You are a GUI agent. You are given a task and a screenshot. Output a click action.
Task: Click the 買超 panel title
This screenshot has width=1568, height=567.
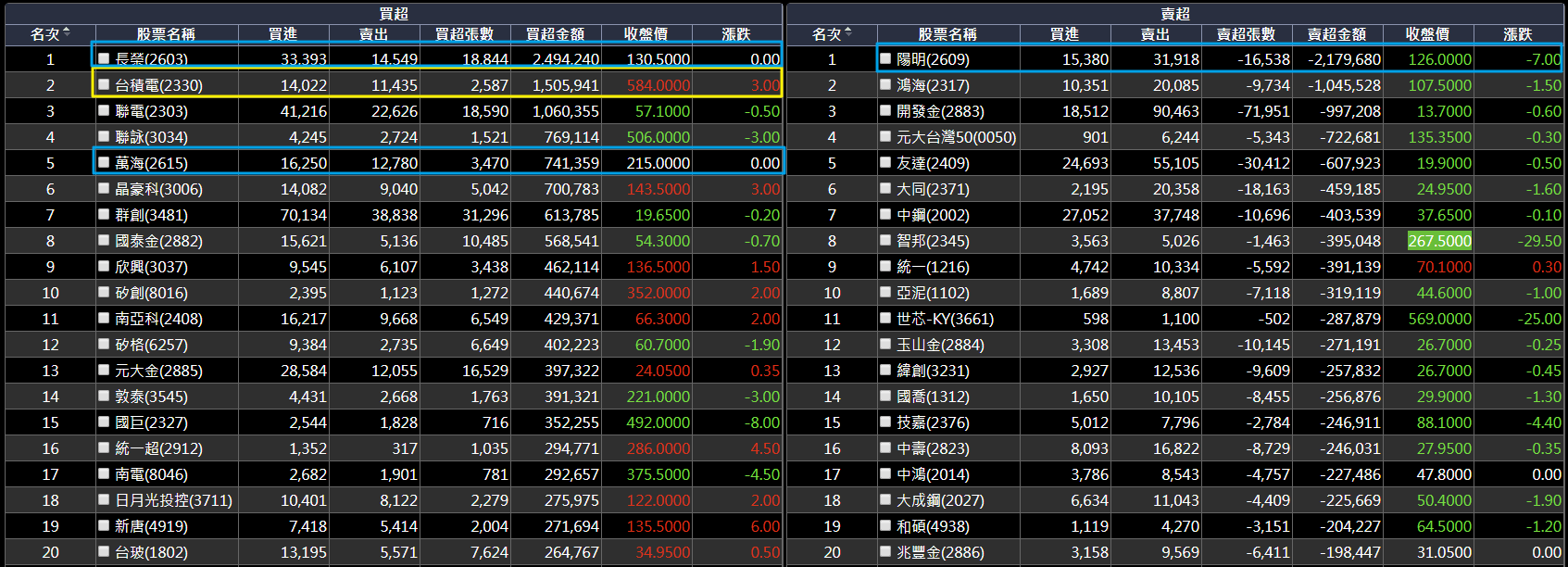pos(394,14)
